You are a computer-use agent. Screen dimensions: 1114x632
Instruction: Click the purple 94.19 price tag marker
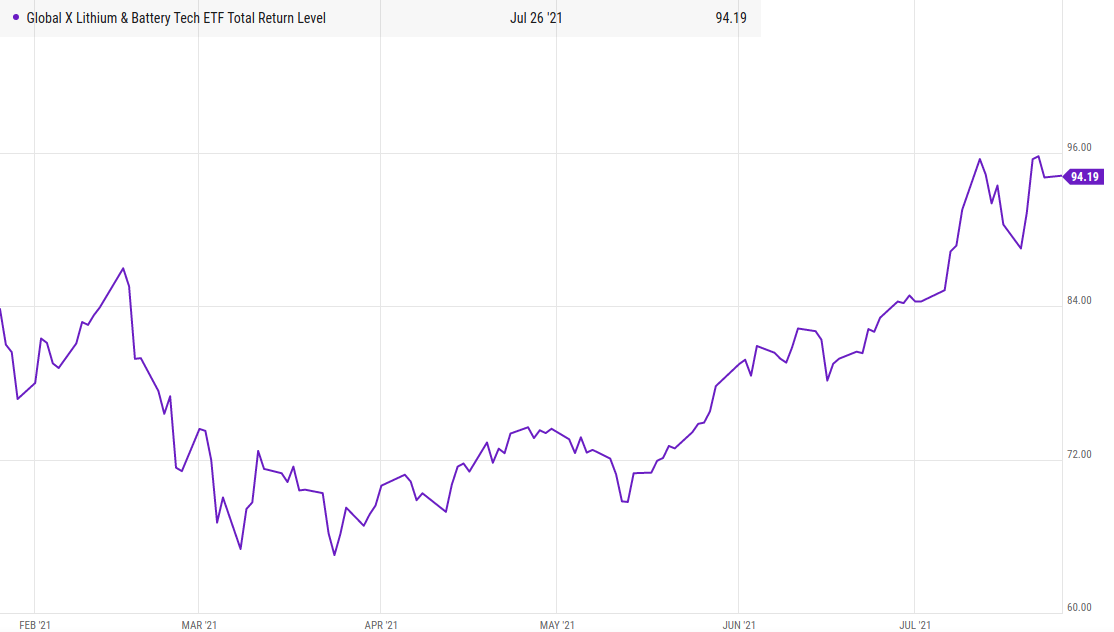point(1083,177)
